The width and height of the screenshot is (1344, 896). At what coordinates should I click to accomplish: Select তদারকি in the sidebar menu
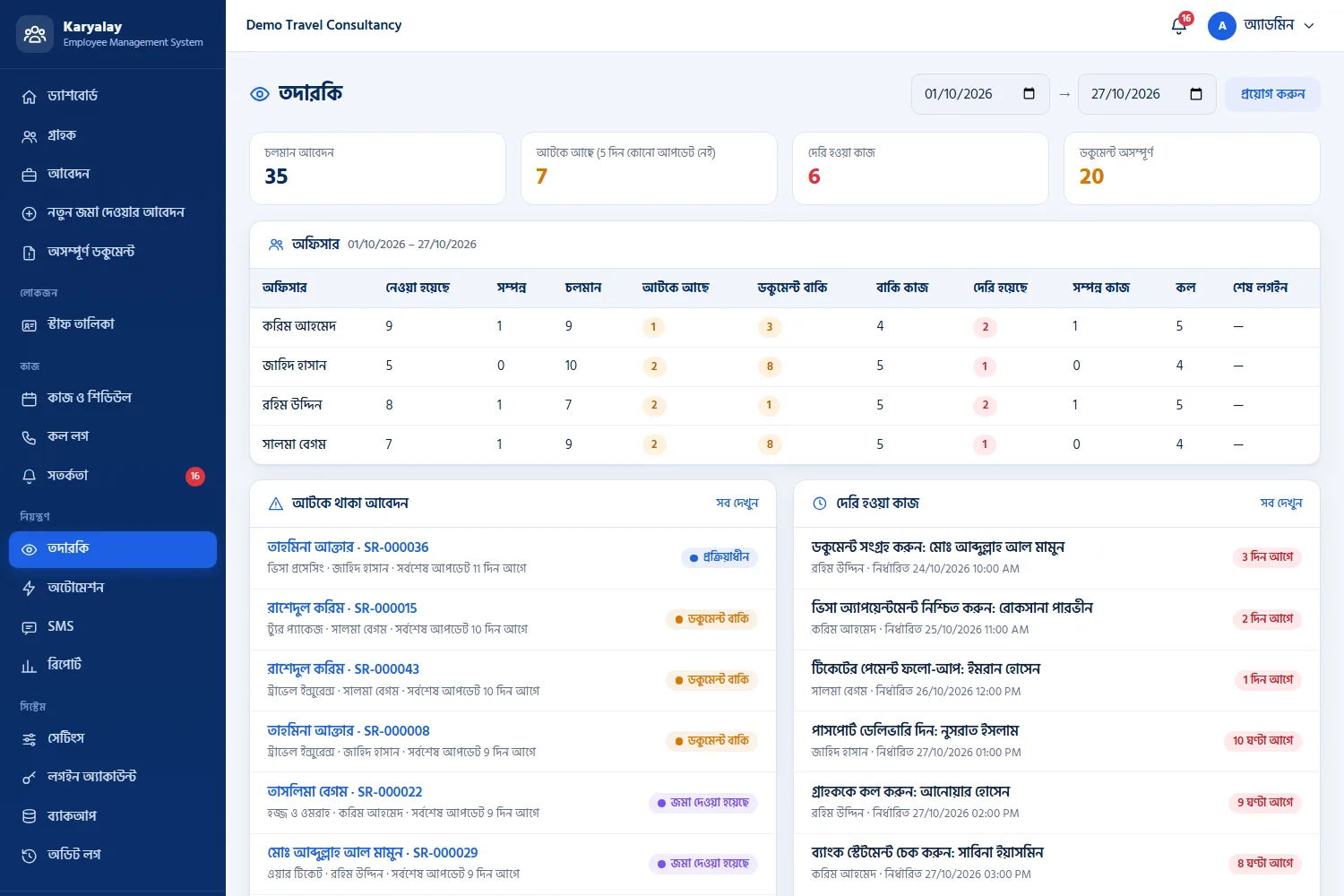click(113, 549)
